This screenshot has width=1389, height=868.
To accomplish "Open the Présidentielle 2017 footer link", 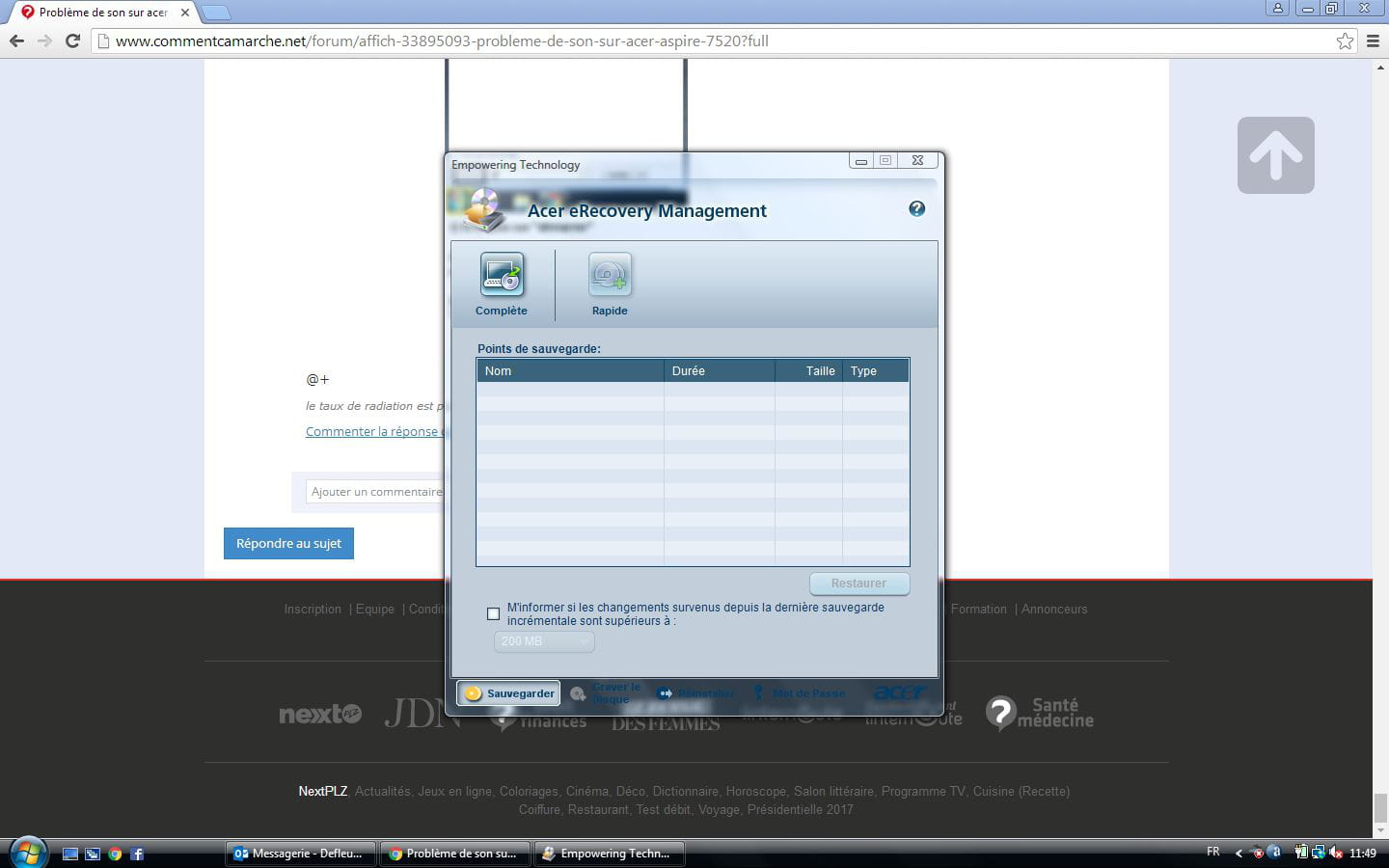I will (x=801, y=810).
